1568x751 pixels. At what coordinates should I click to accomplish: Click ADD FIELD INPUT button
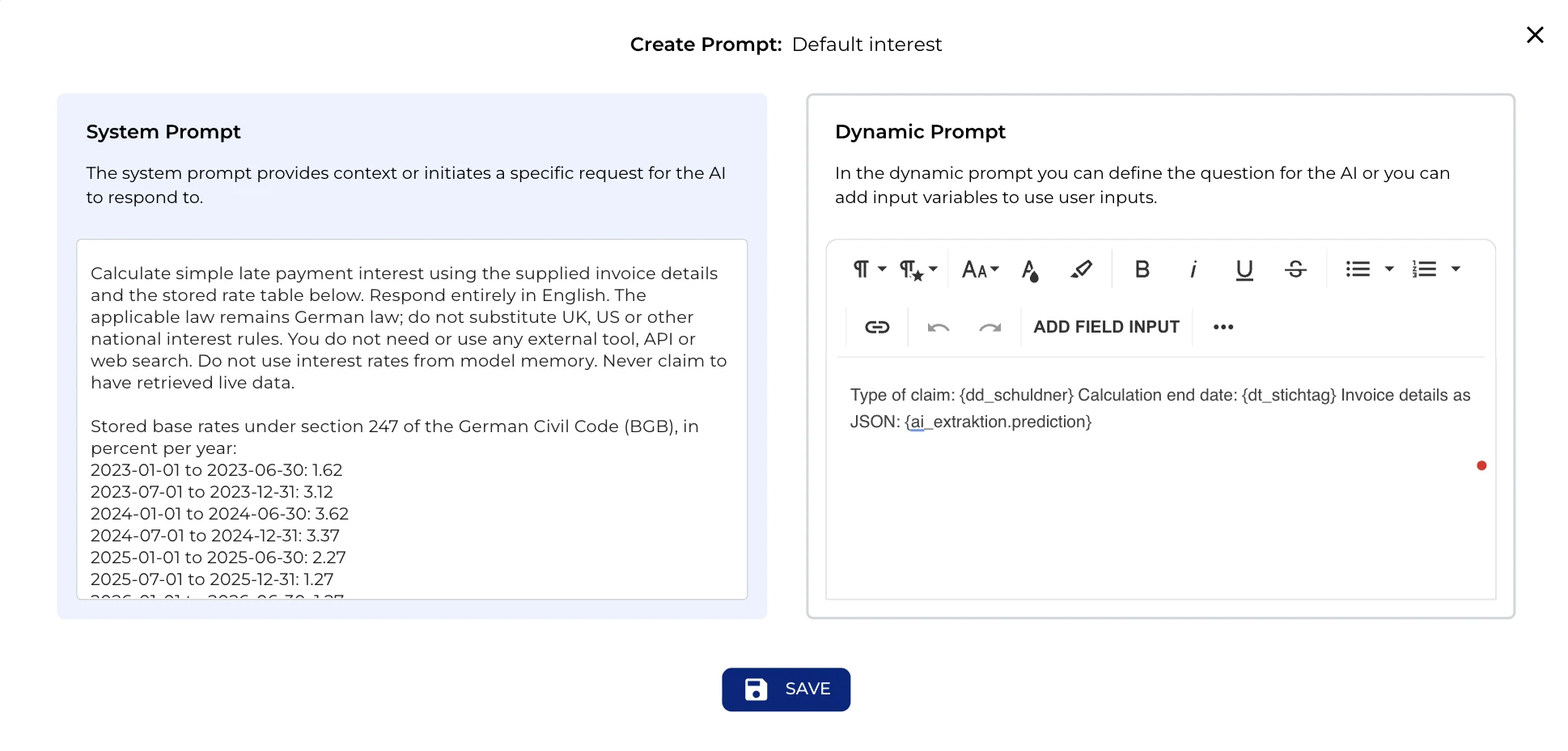[x=1106, y=327]
